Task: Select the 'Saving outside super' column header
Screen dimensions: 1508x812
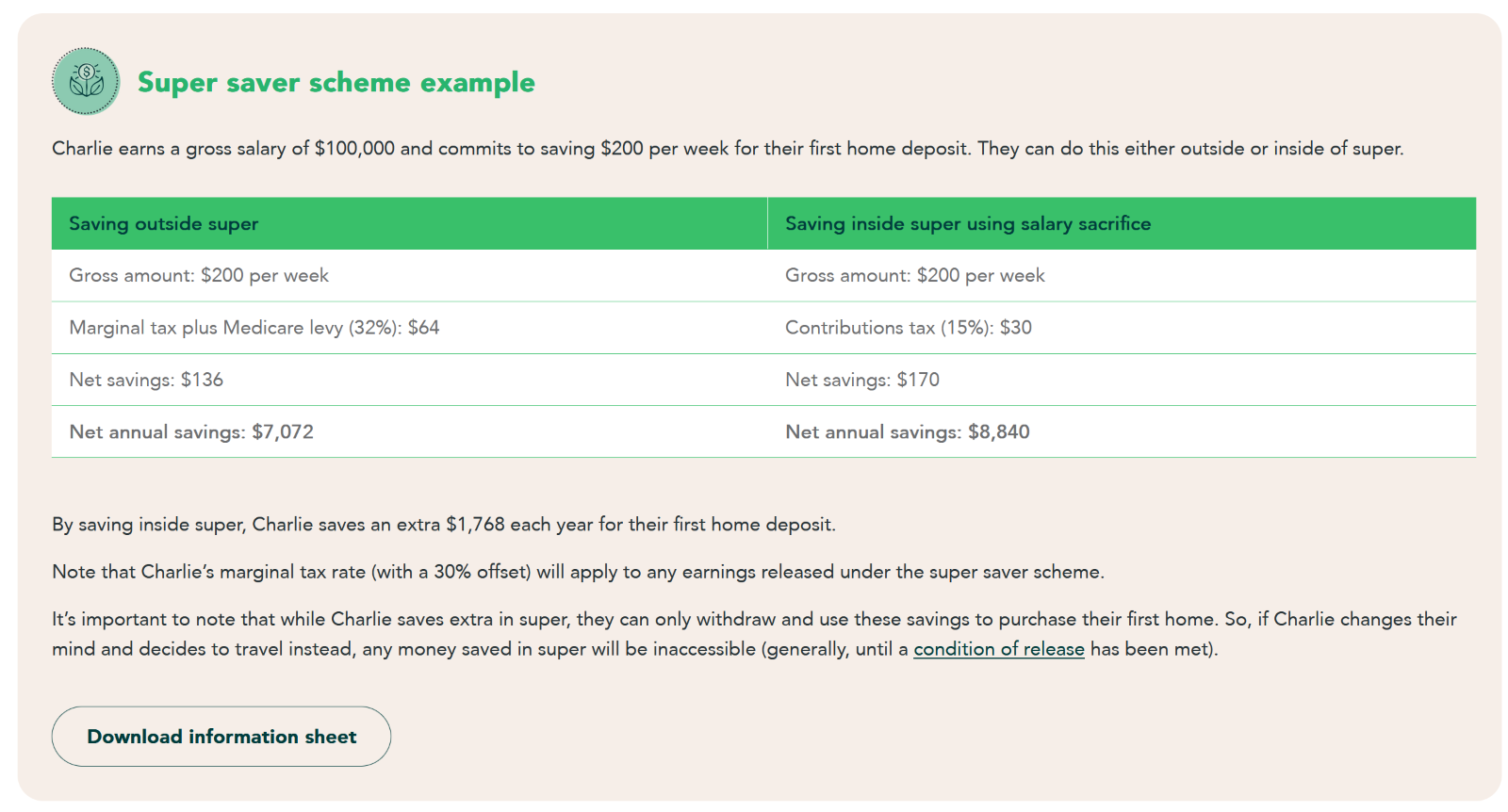Action: pos(163,224)
